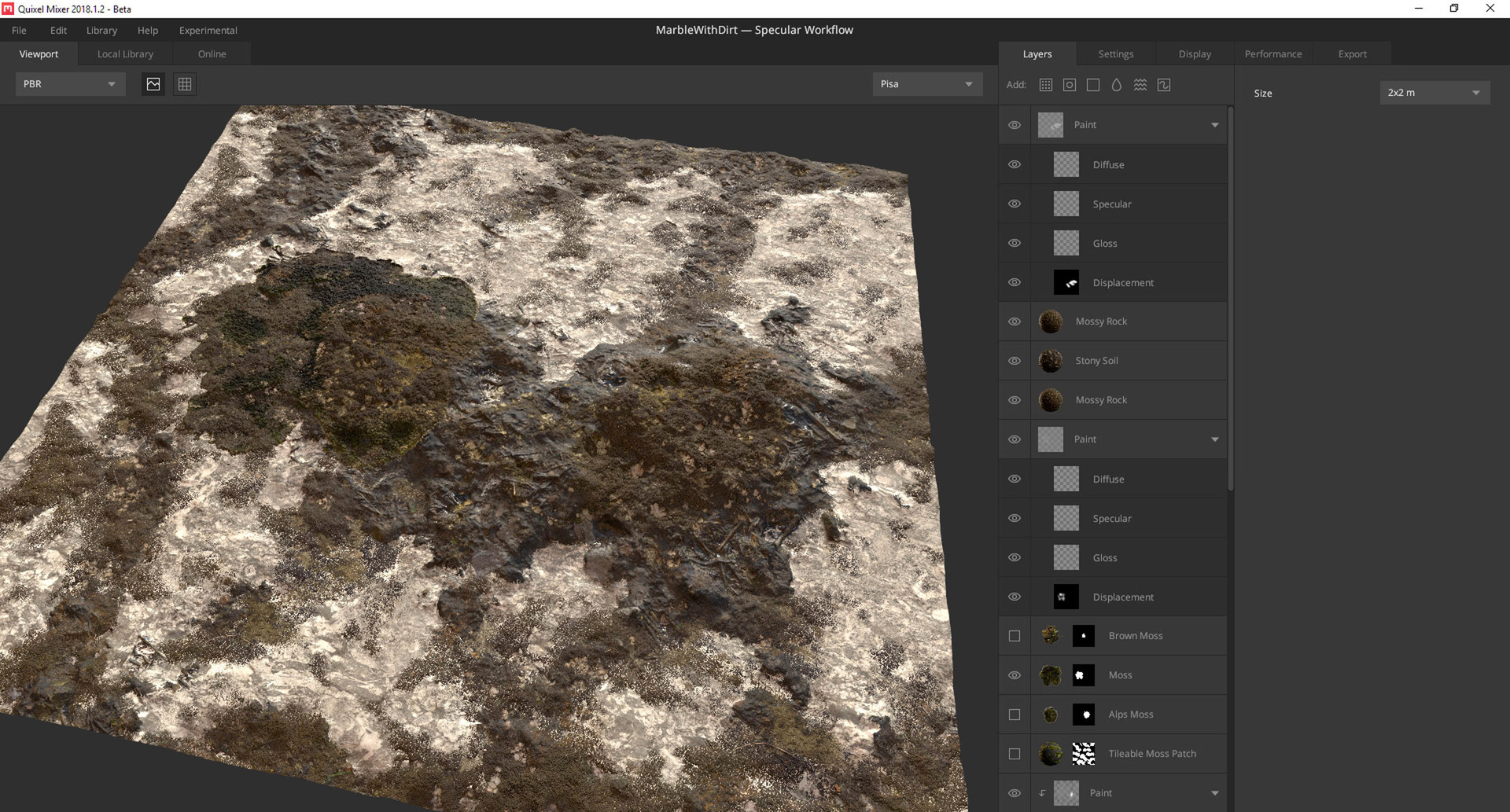
Task: Add a Curve adjustment via the curve icon
Action: [1164, 85]
